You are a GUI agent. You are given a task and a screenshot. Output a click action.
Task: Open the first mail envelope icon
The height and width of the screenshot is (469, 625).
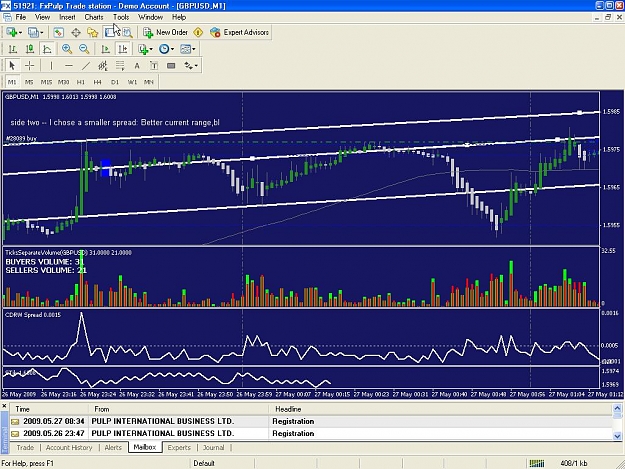click(x=15, y=422)
